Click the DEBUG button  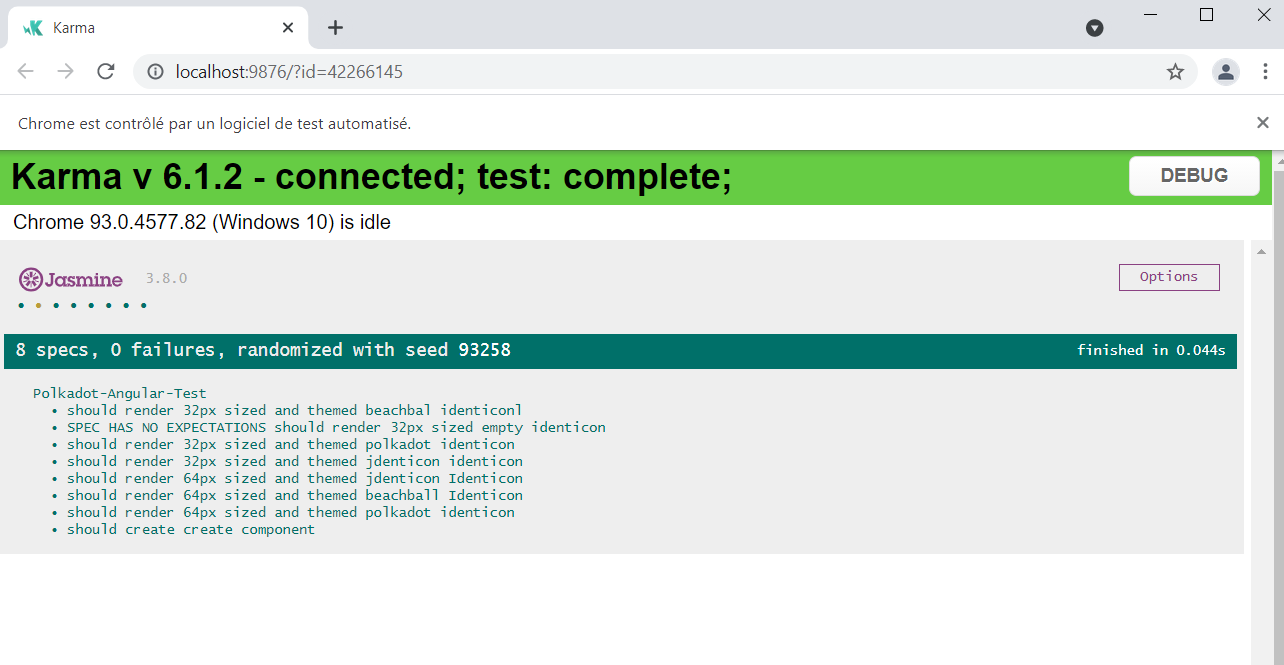[1194, 176]
